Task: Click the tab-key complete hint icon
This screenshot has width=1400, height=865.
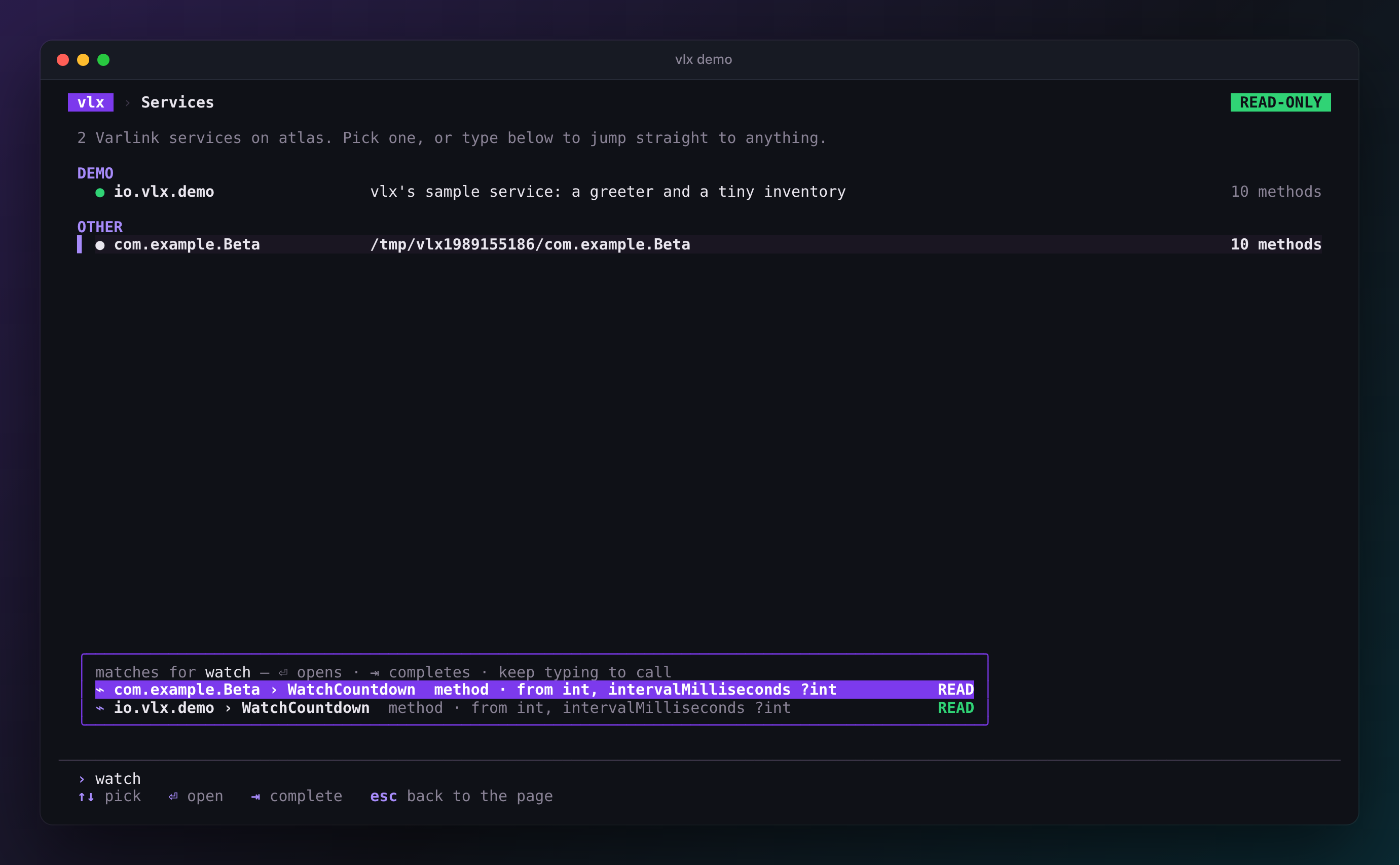Action: coord(255,797)
